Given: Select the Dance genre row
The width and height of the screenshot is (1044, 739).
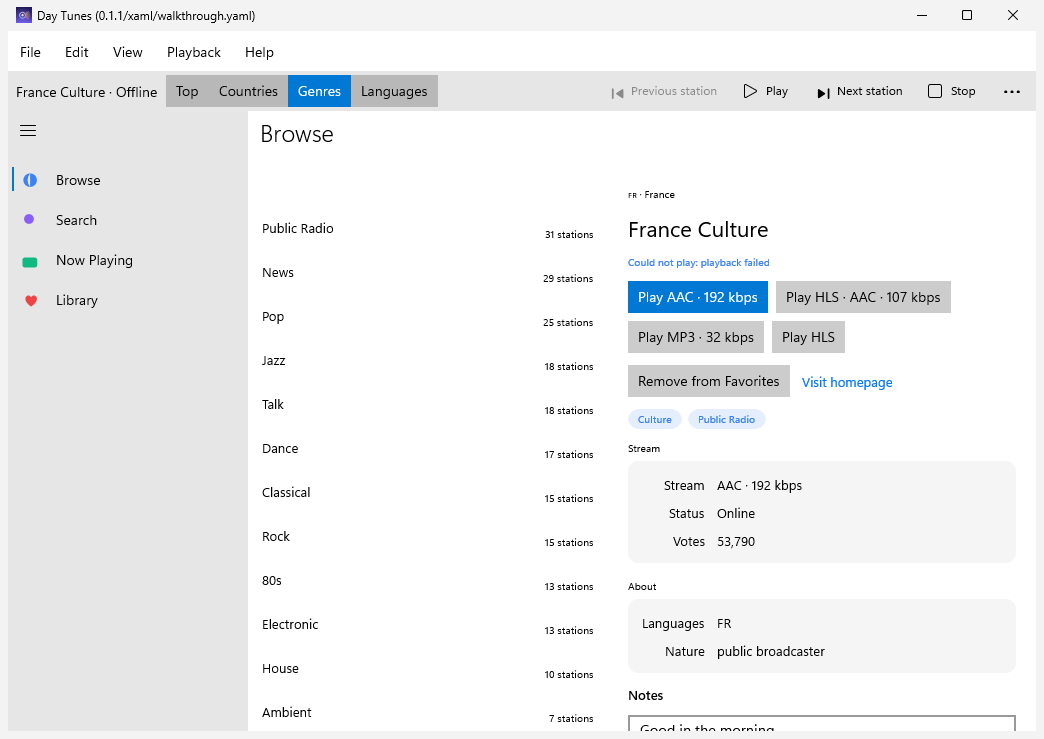Looking at the screenshot, I should coord(427,449).
